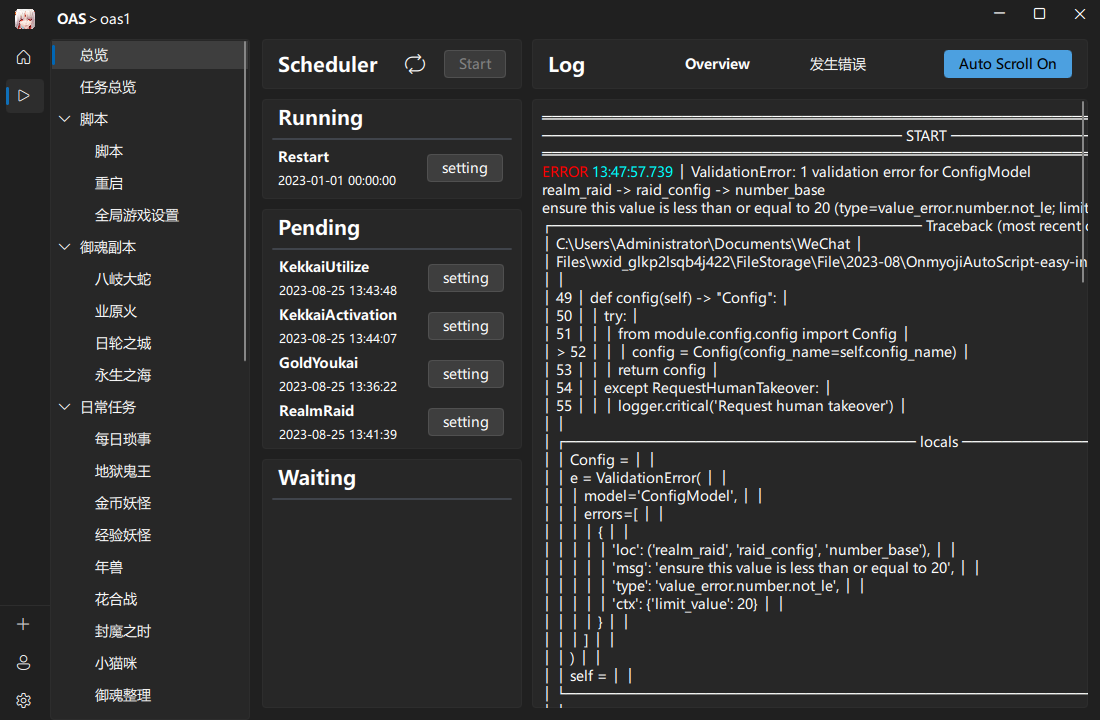
Task: Open setting for RealmRaid task
Action: tap(465, 421)
